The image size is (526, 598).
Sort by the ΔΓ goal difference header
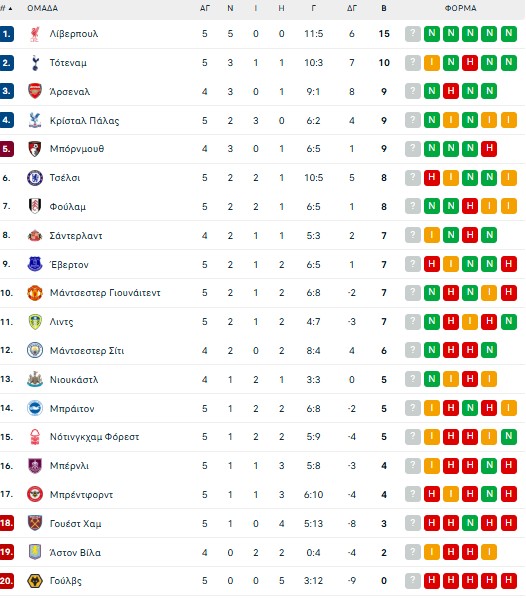coord(352,8)
